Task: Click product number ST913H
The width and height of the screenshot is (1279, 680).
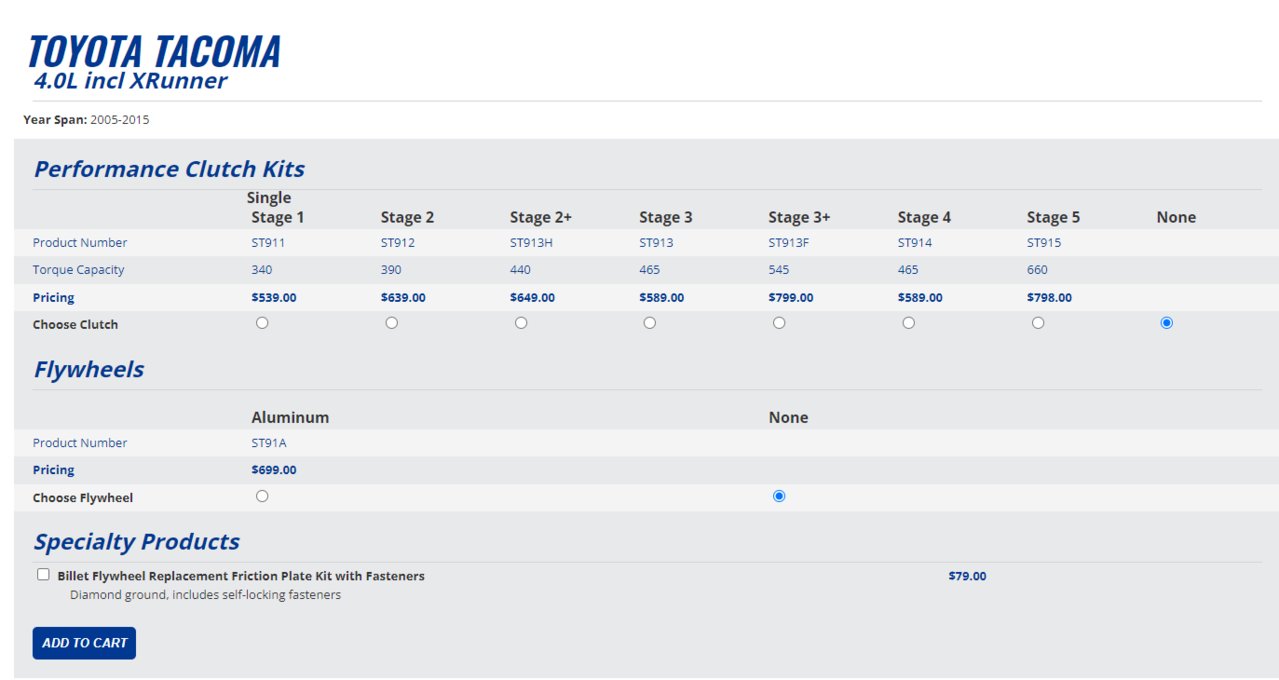Action: point(531,243)
